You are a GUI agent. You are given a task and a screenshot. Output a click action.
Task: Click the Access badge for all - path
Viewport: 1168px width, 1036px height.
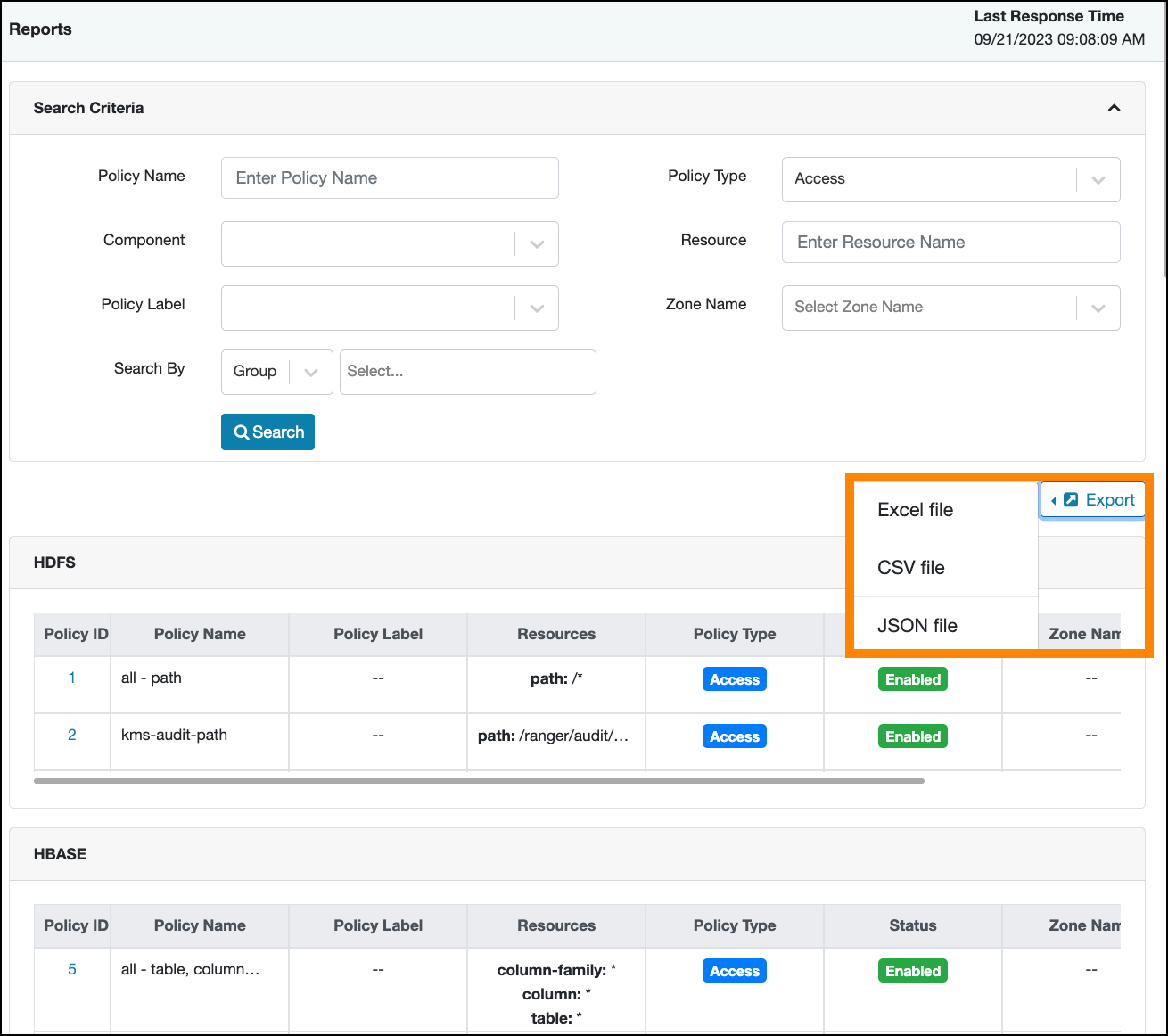[734, 679]
